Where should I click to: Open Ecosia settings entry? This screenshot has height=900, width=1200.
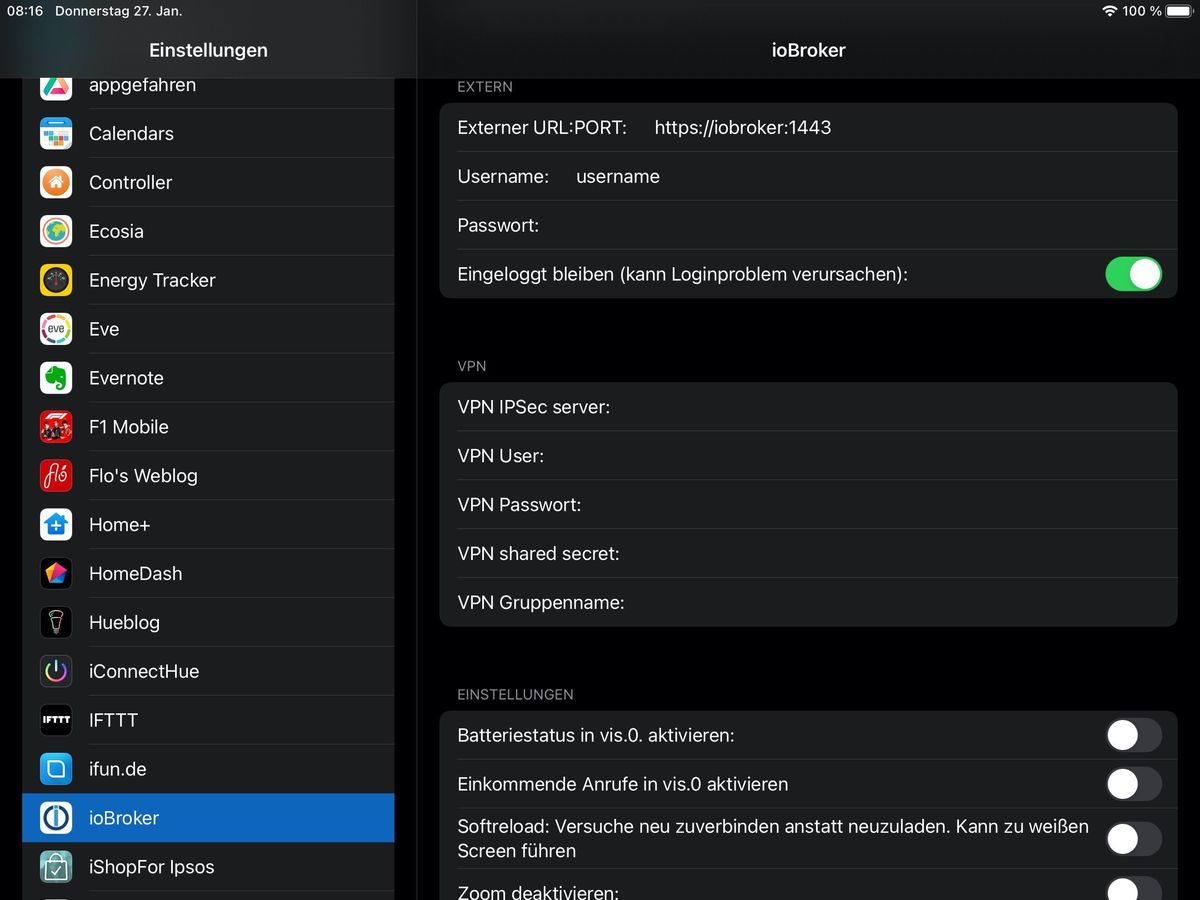click(208, 231)
